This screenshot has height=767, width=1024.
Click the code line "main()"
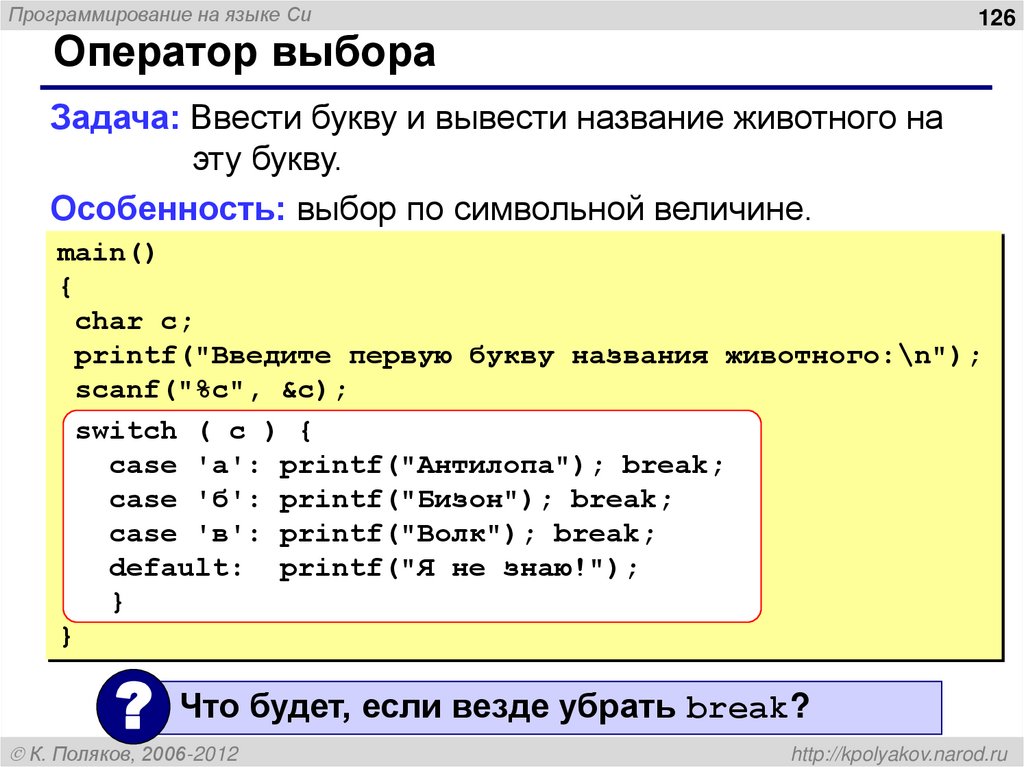pos(106,253)
